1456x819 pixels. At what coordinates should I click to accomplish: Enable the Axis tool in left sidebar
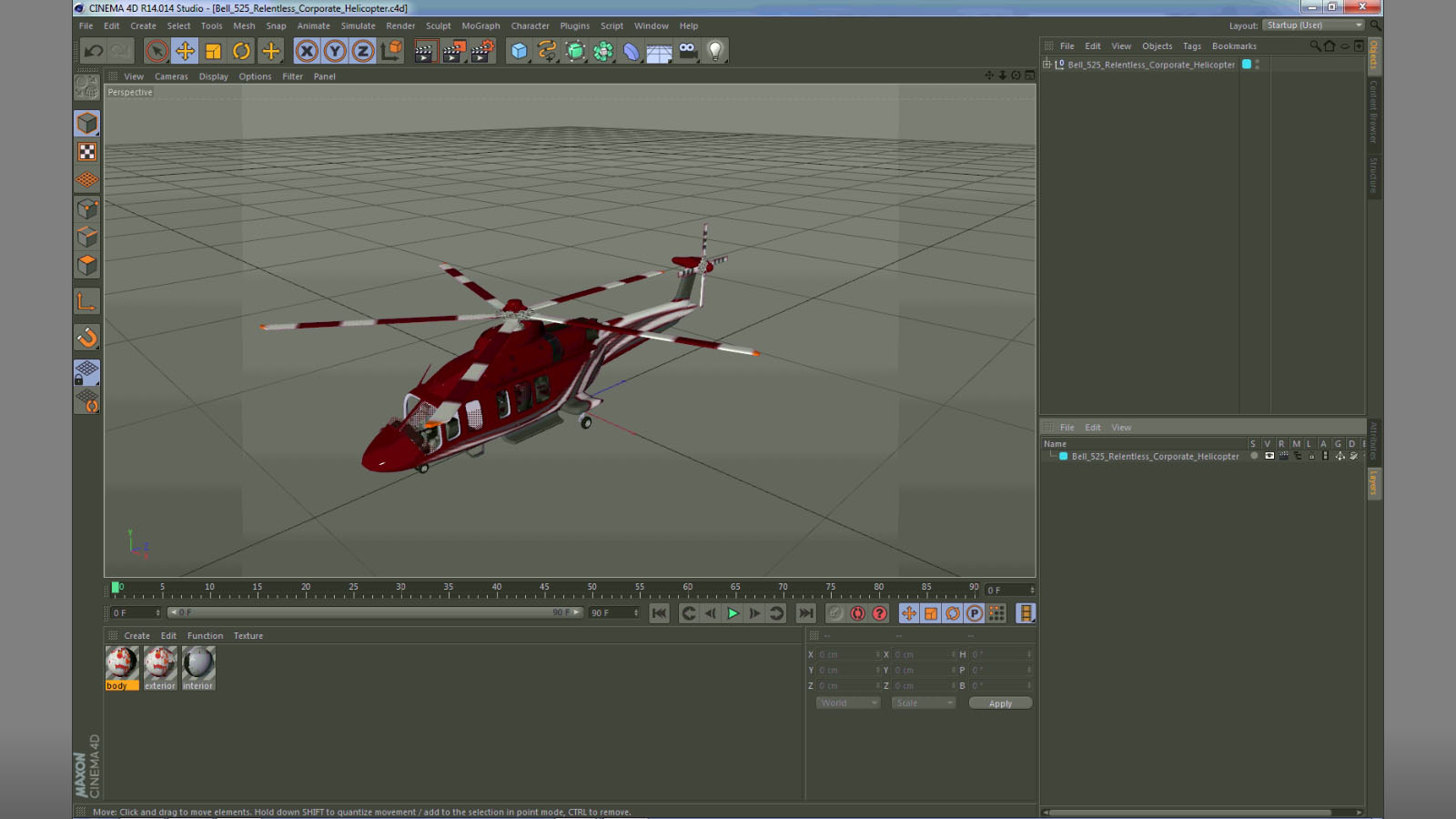[87, 302]
